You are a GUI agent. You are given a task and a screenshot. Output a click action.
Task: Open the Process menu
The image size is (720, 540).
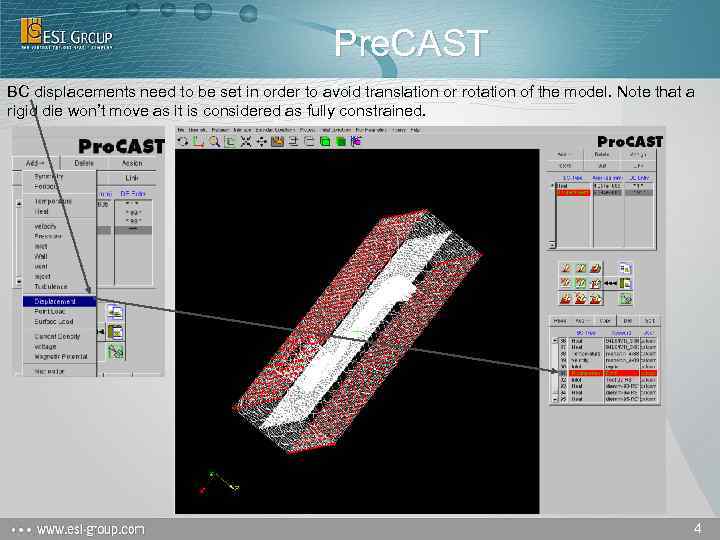(307, 130)
